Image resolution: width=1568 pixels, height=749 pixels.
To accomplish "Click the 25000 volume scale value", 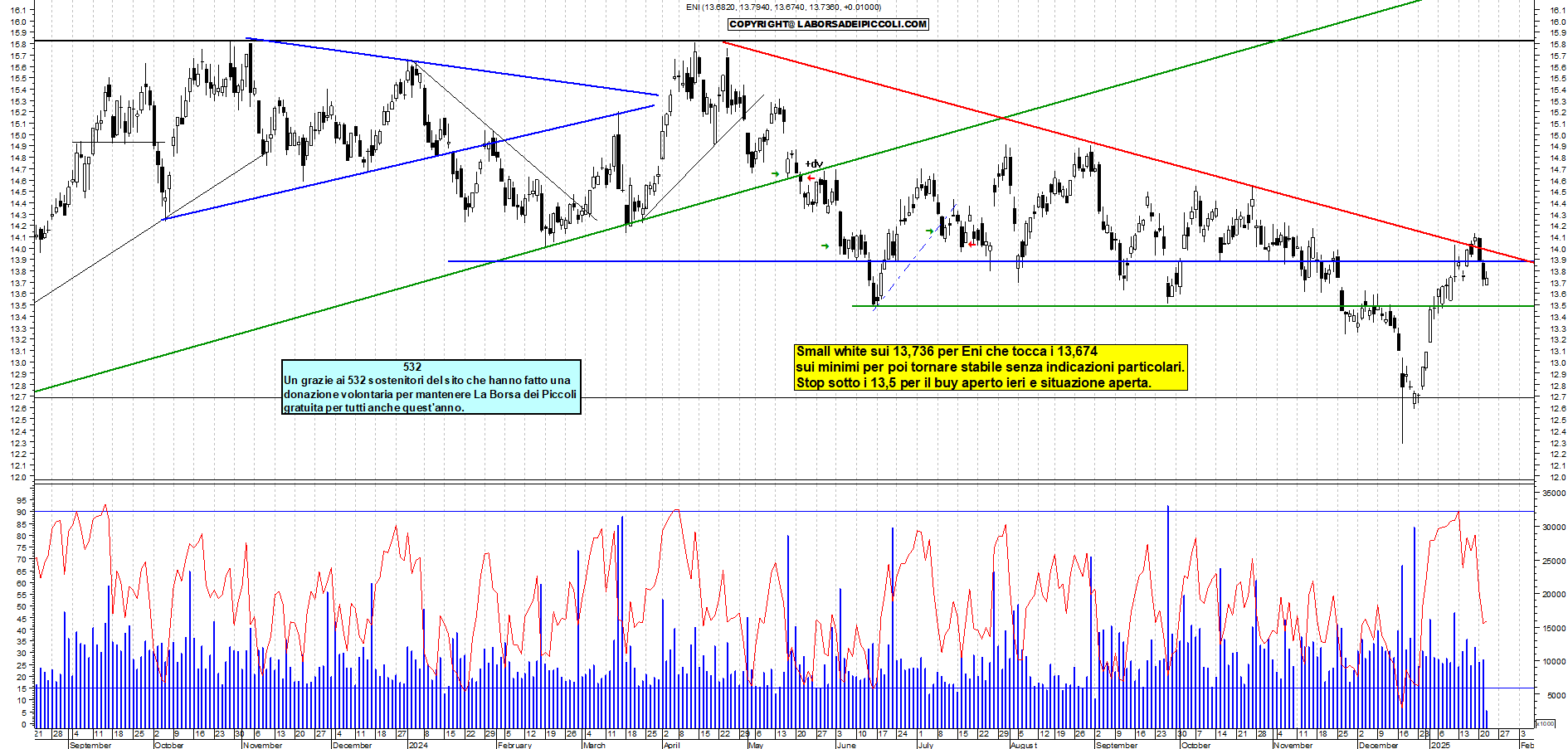I will pyautogui.click(x=1554, y=561).
